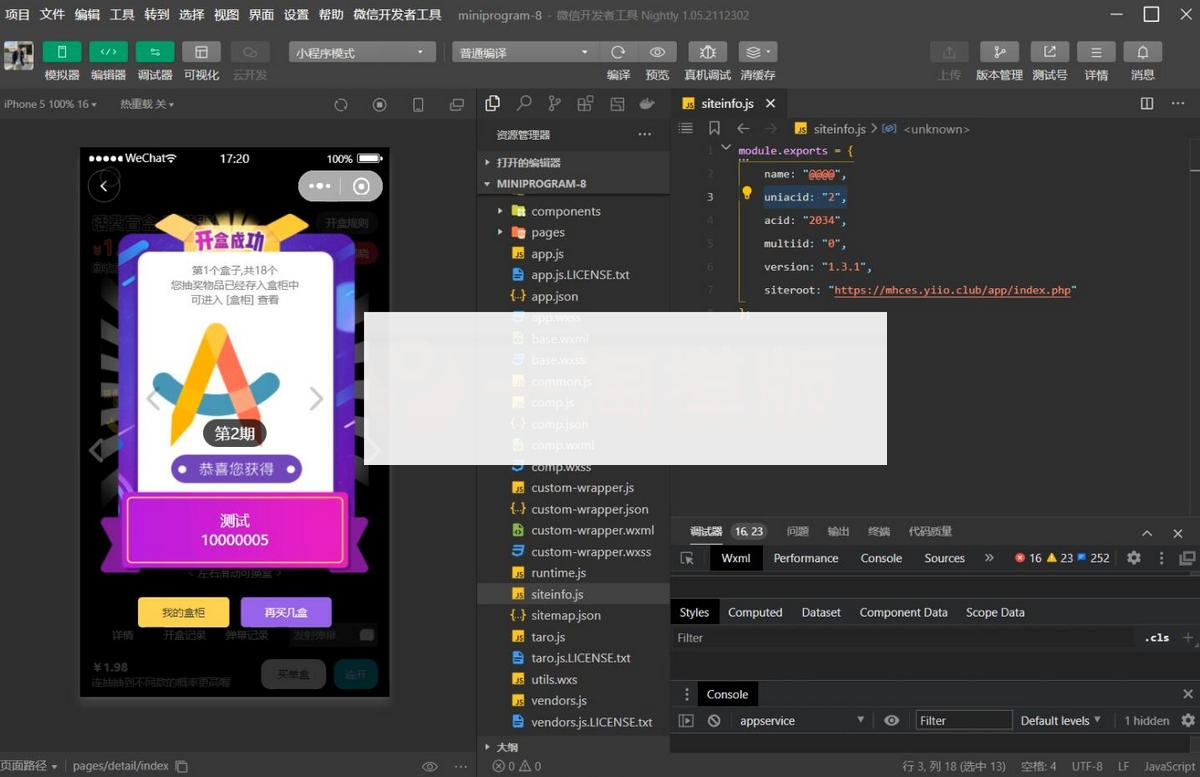
Task: Open the normal compile mode dropdown
Action: pos(524,52)
